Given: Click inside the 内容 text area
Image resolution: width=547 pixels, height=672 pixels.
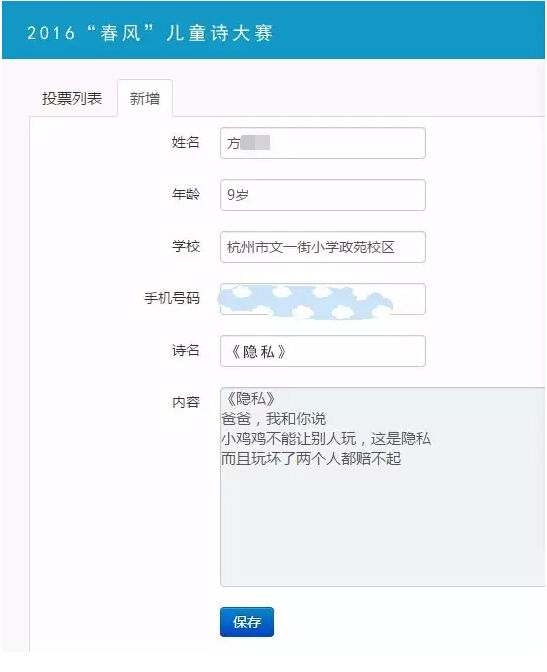Looking at the screenshot, I should point(382,487).
